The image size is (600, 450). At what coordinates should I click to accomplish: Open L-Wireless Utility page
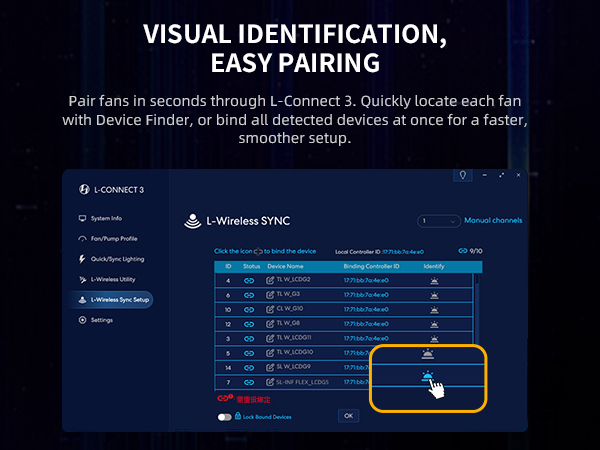(107, 279)
